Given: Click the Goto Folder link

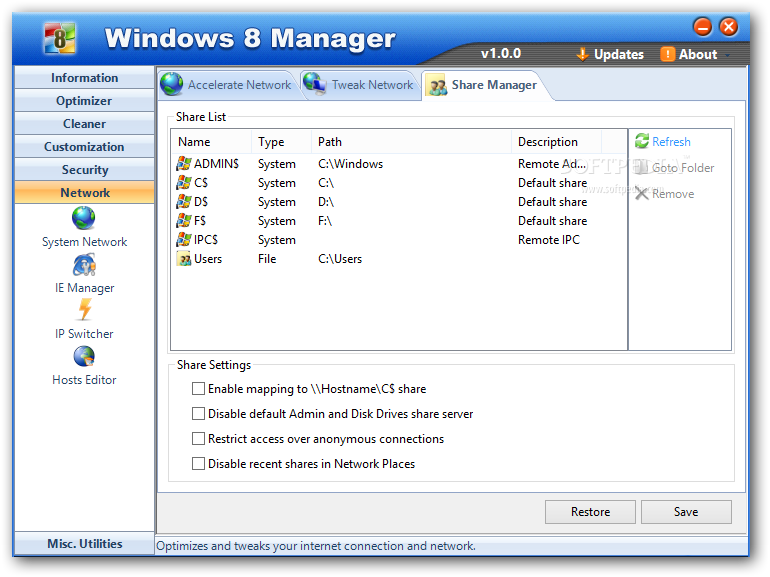Looking at the screenshot, I should point(683,168).
